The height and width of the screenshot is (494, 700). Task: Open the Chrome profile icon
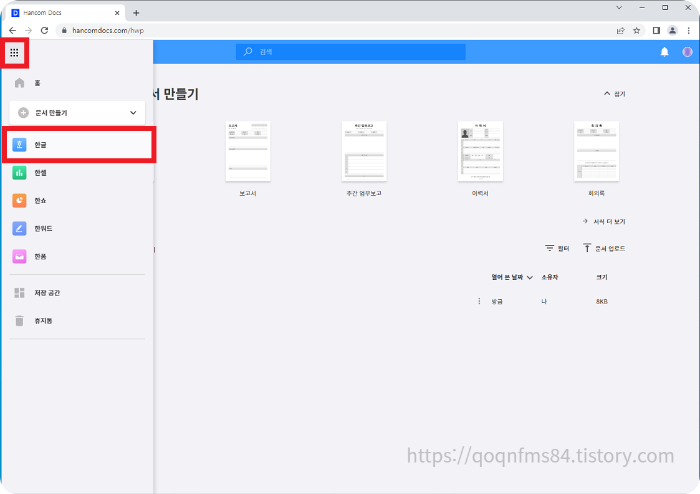(x=672, y=30)
